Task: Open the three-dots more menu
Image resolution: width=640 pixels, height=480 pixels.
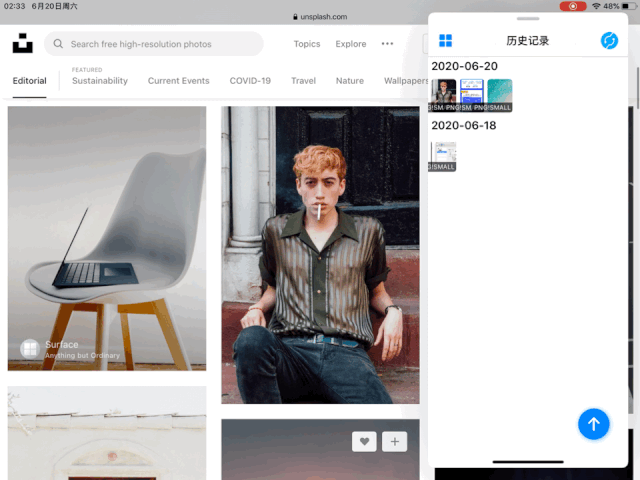Action: coord(387,44)
